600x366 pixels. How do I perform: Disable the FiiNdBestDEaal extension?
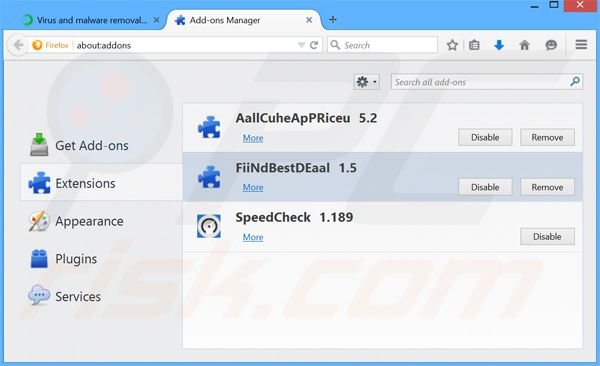click(485, 187)
